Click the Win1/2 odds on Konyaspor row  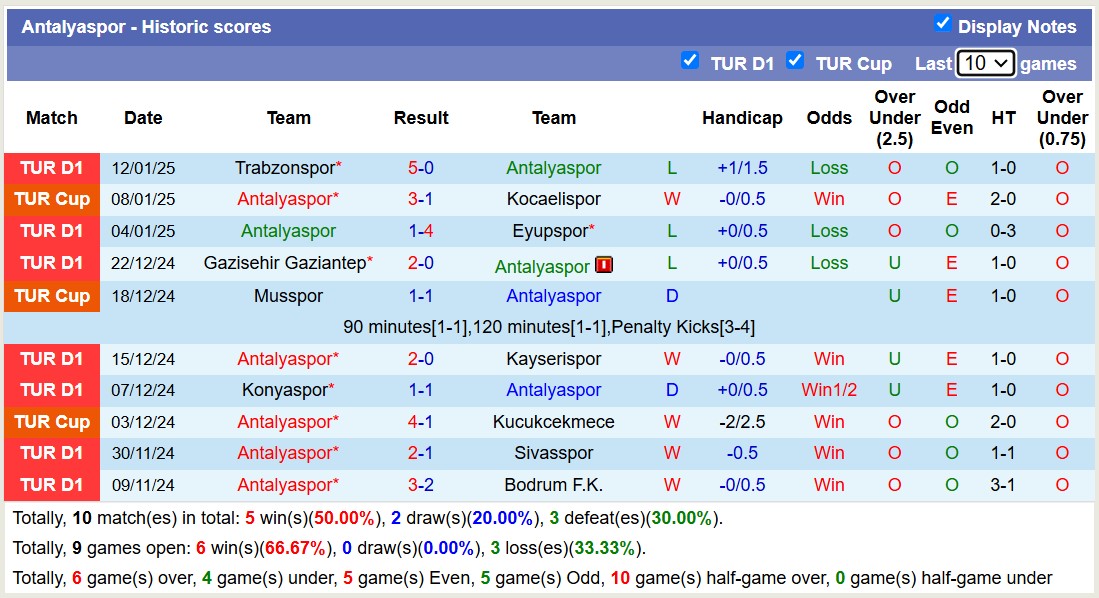pos(829,390)
